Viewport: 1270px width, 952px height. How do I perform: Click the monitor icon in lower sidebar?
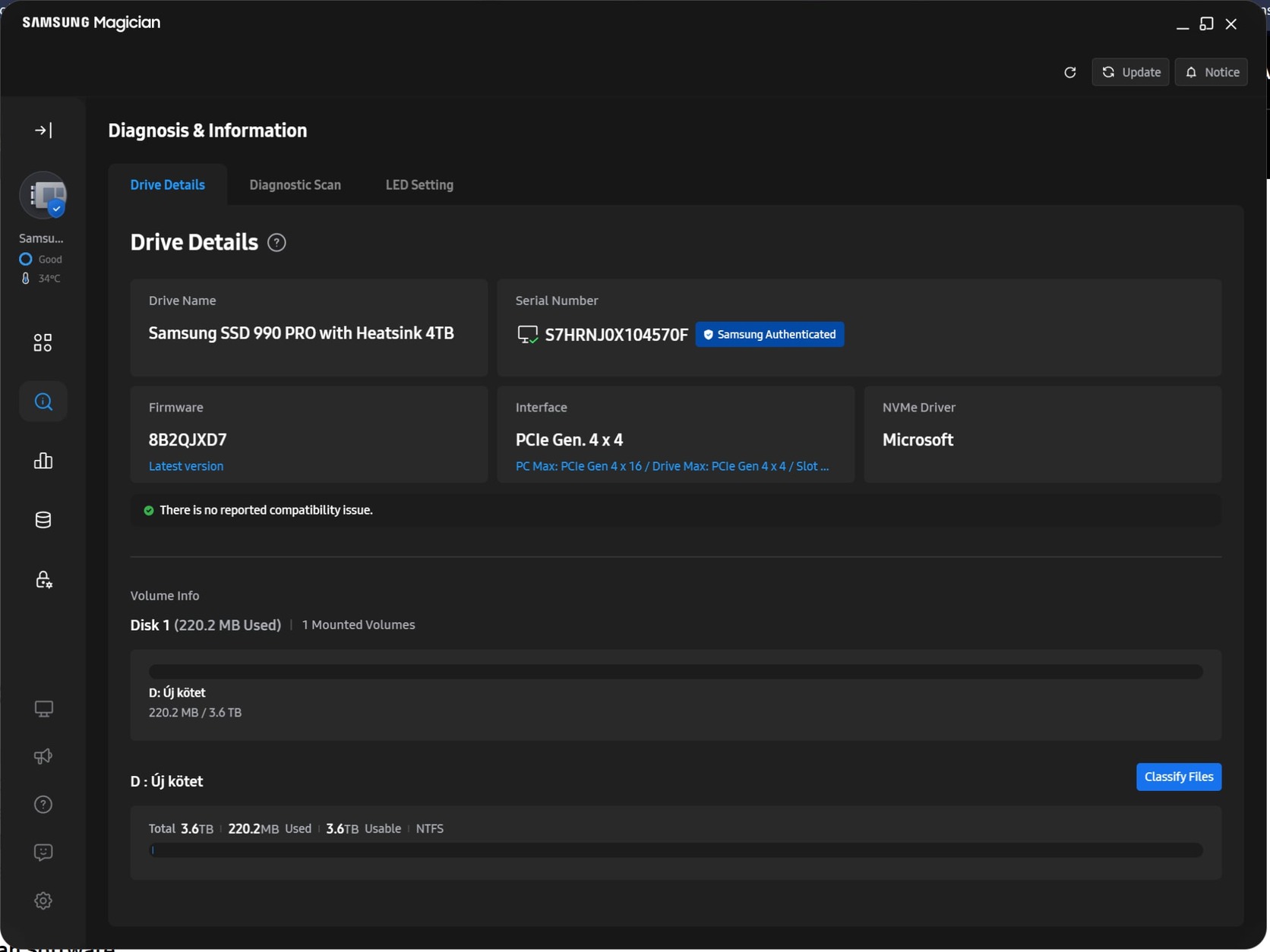point(43,709)
